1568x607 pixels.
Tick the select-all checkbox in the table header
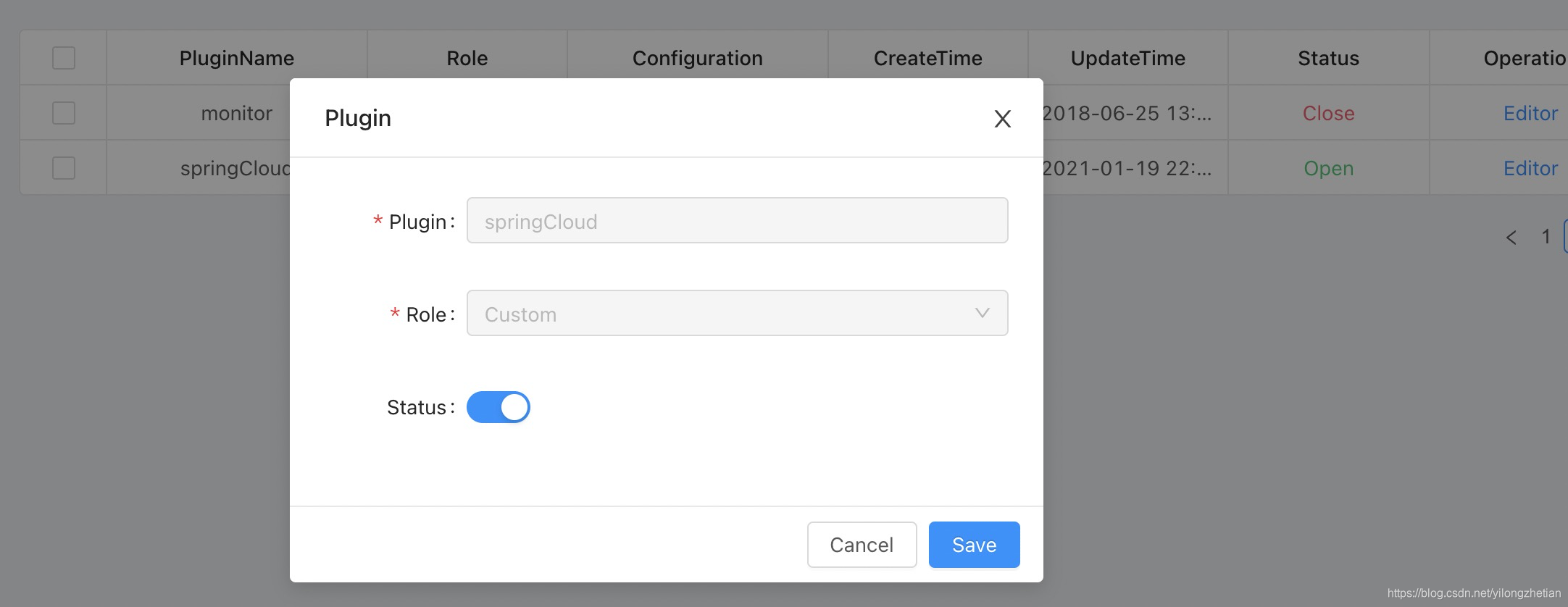(64, 58)
